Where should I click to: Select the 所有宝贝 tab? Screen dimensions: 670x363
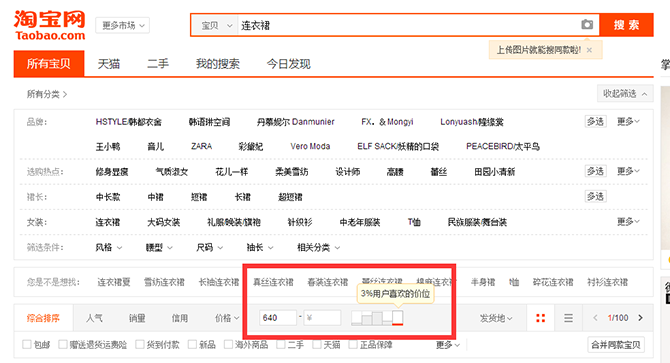point(49,64)
